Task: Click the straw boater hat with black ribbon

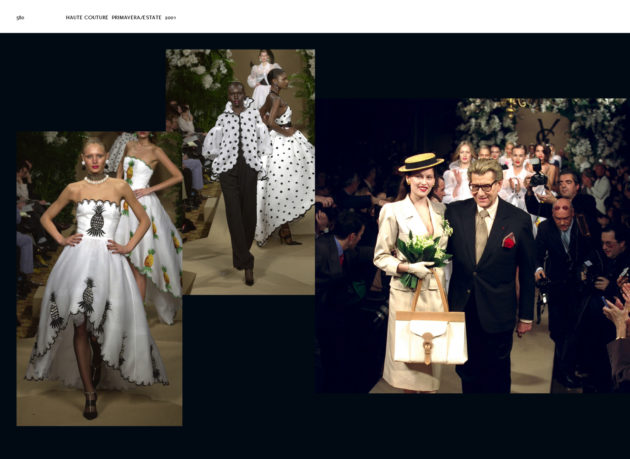Action: click(x=420, y=162)
